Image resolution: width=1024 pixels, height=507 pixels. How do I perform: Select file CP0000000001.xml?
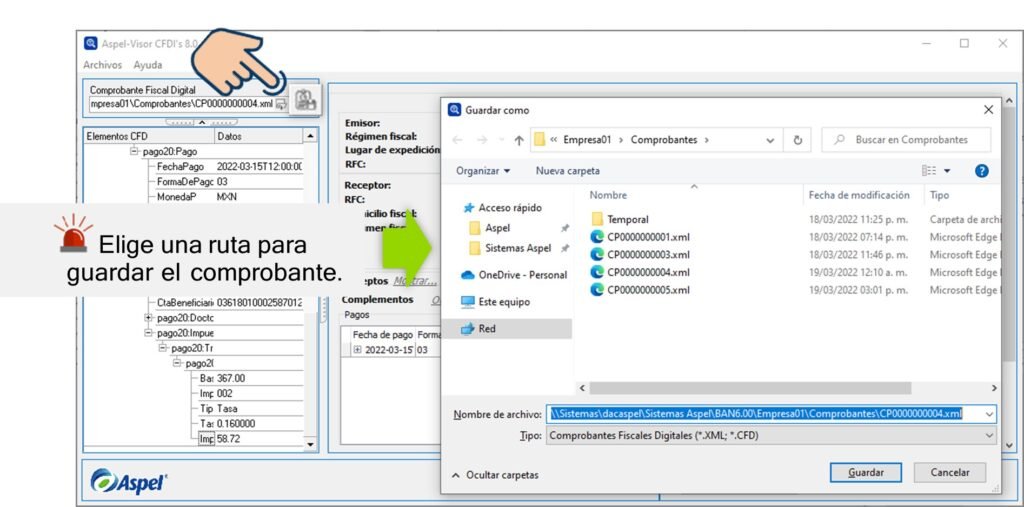pos(639,237)
